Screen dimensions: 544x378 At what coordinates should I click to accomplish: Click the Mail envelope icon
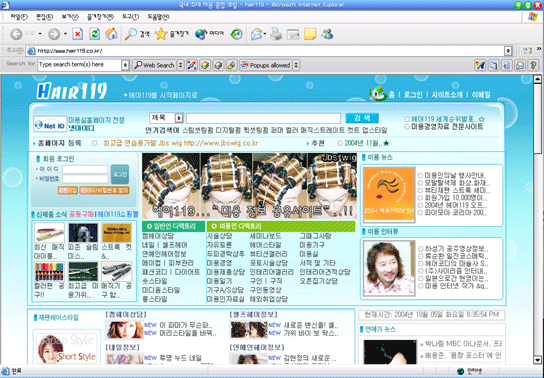click(256, 34)
